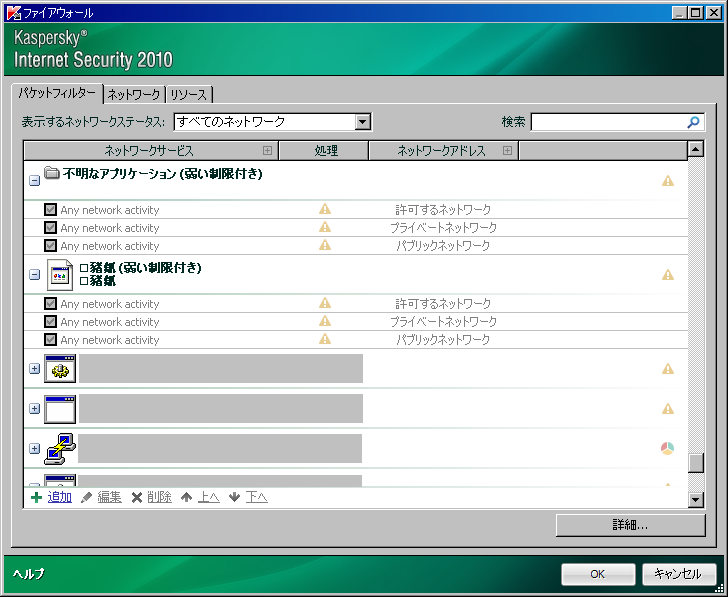The width and height of the screenshot is (728, 597).
Task: Click the 下へ move down link
Action: [256, 498]
